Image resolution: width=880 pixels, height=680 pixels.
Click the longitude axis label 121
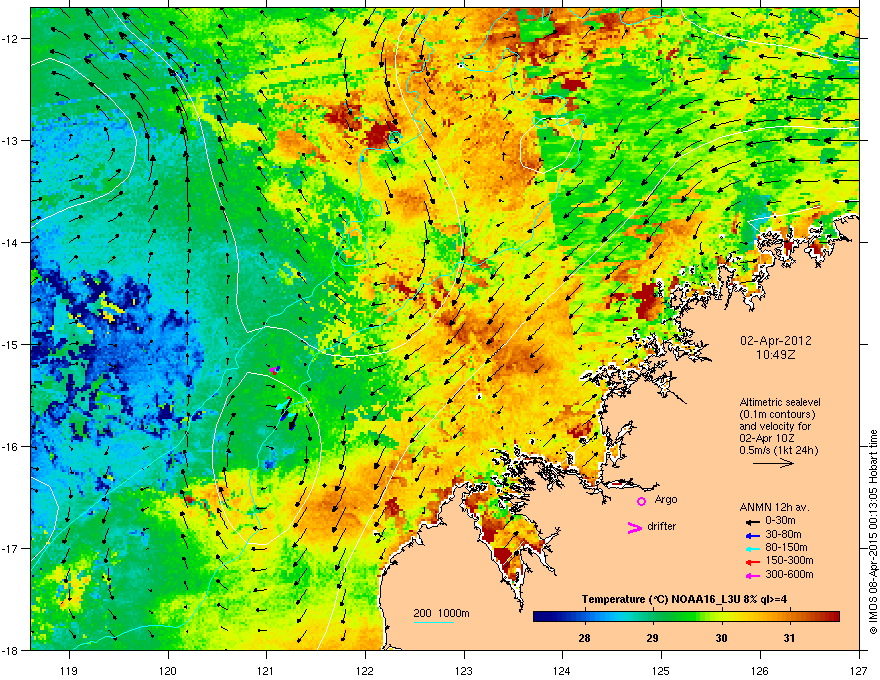266,670
